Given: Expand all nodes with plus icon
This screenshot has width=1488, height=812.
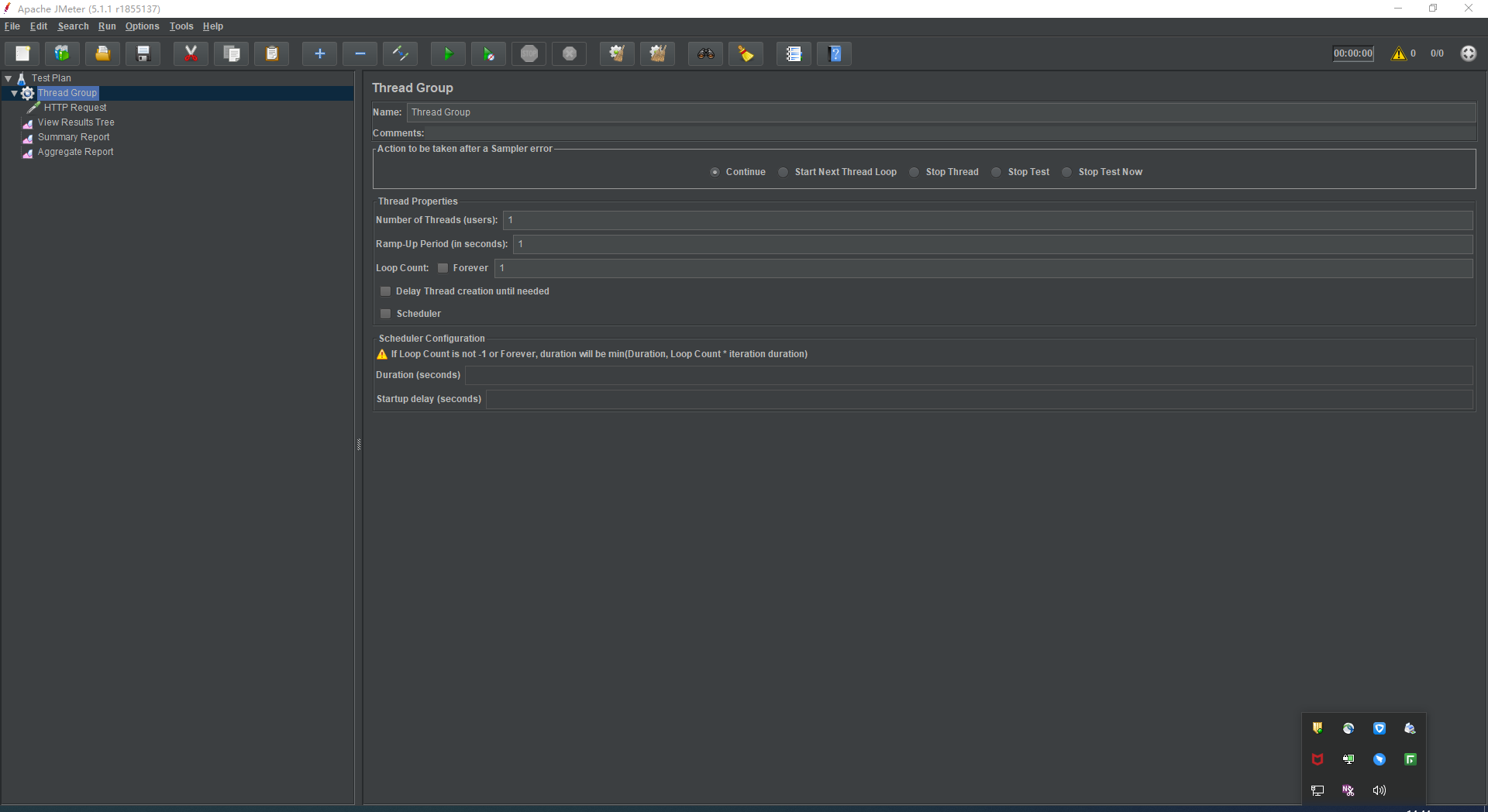Looking at the screenshot, I should pyautogui.click(x=319, y=53).
